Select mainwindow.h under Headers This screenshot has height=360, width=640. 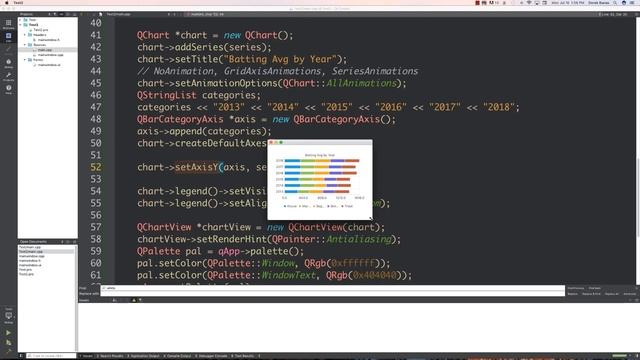(49, 40)
